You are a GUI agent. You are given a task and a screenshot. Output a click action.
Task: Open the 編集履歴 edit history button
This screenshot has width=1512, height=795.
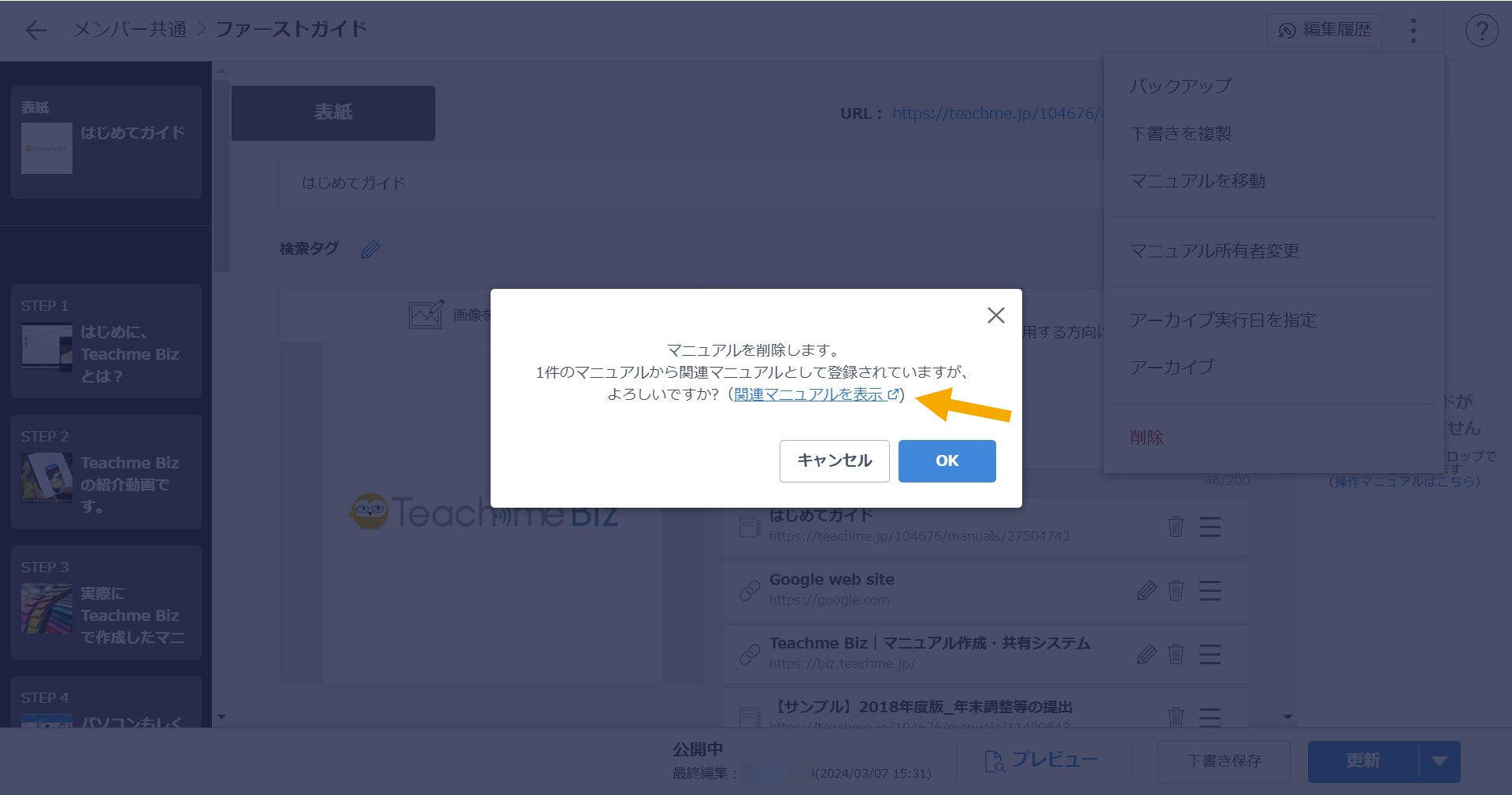[x=1323, y=30]
